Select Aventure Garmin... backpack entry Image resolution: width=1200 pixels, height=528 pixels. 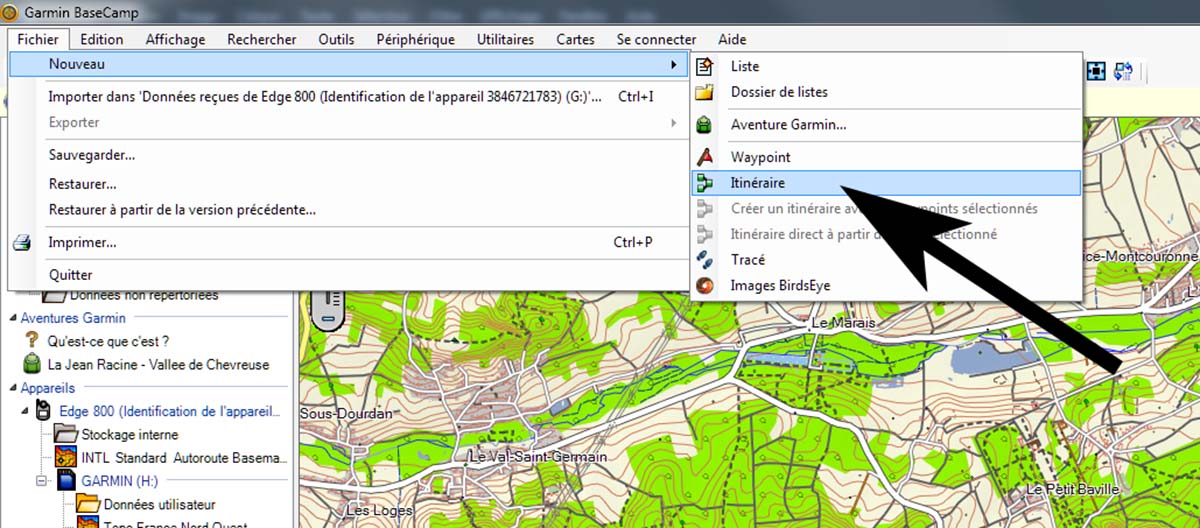[x=886, y=125]
